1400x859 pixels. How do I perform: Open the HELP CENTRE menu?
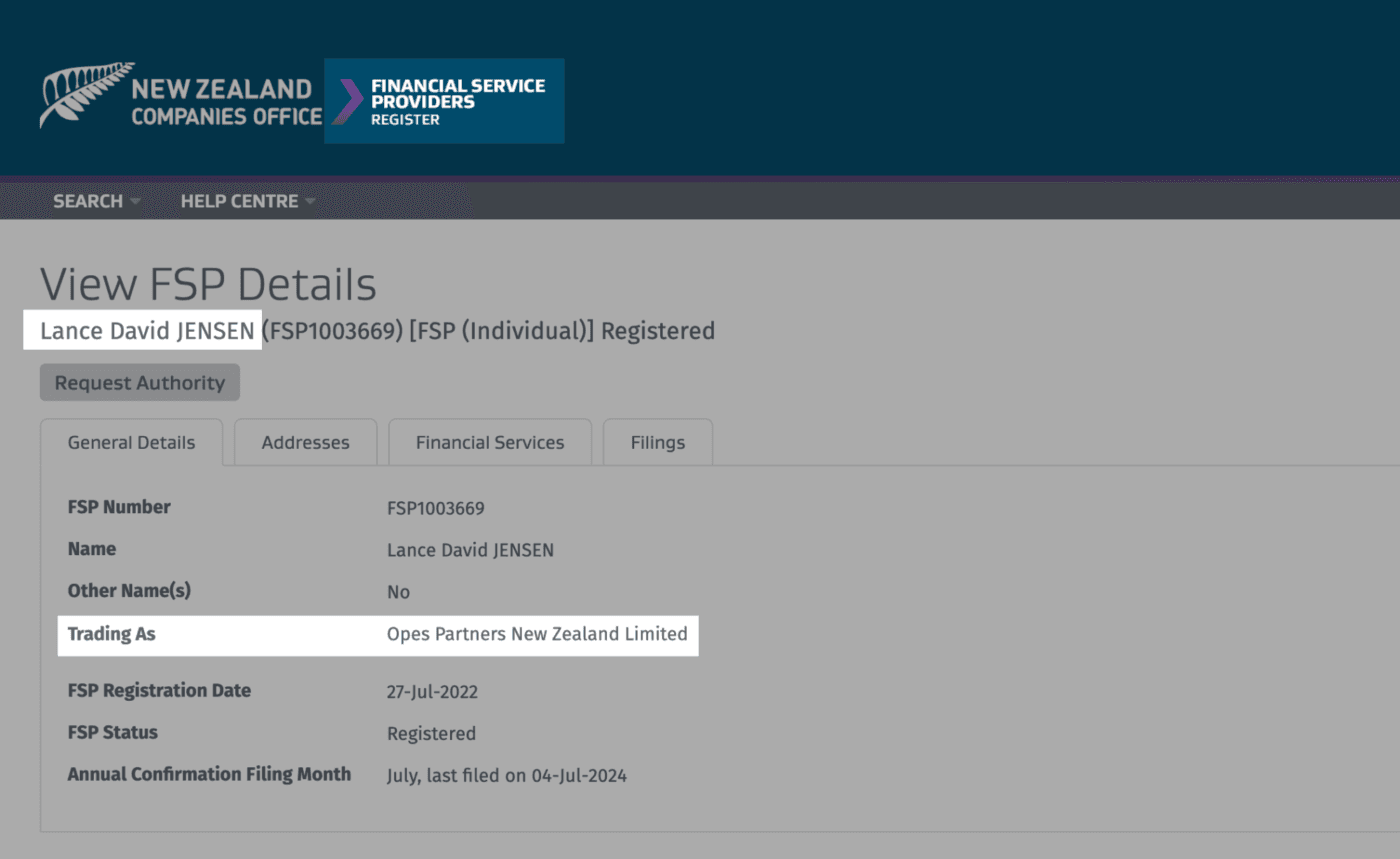pos(239,201)
